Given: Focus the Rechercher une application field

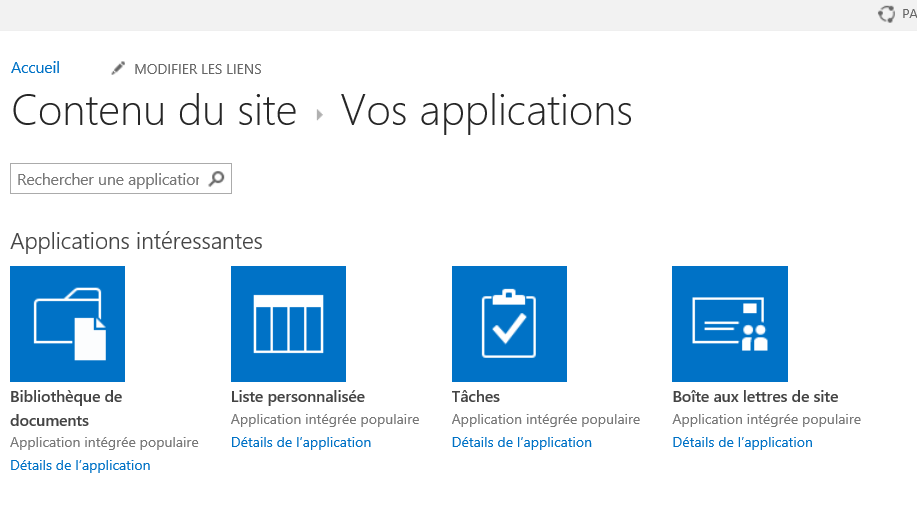Looking at the screenshot, I should point(108,180).
